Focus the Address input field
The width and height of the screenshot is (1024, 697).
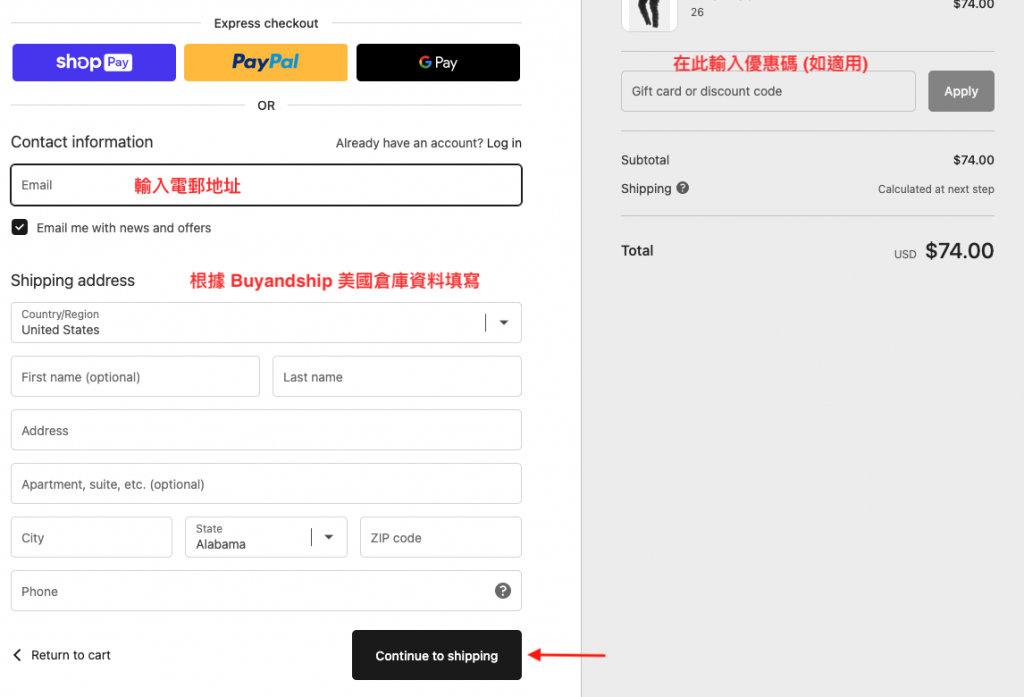(x=265, y=430)
